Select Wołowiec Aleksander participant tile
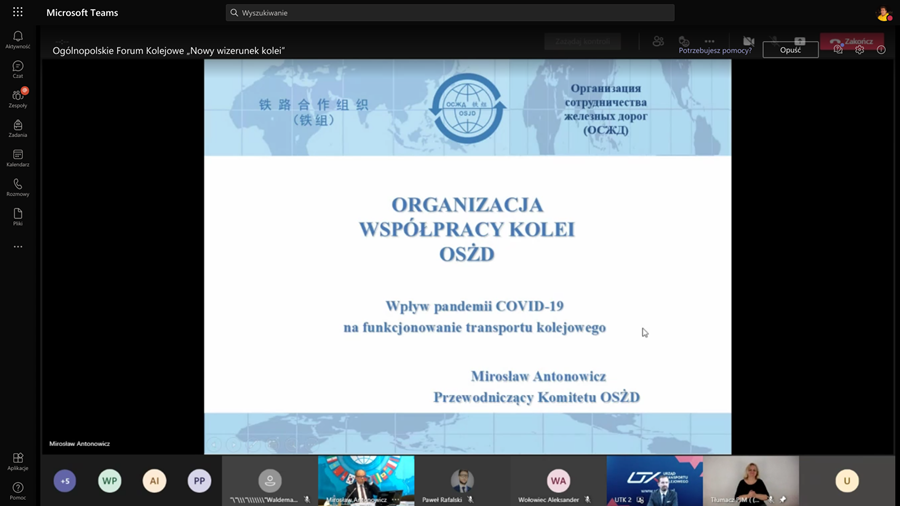 [558, 481]
